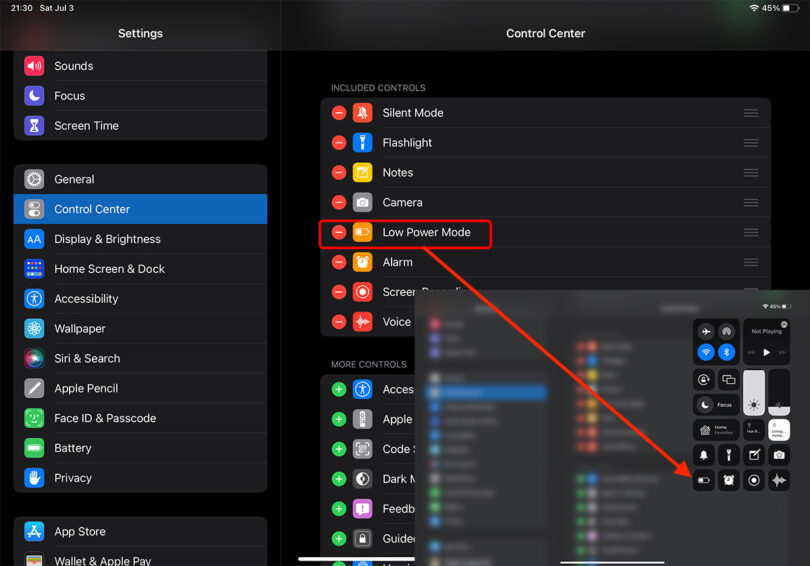The width and height of the screenshot is (810, 566).
Task: Tap the gray Camera icon in list
Action: [x=363, y=202]
